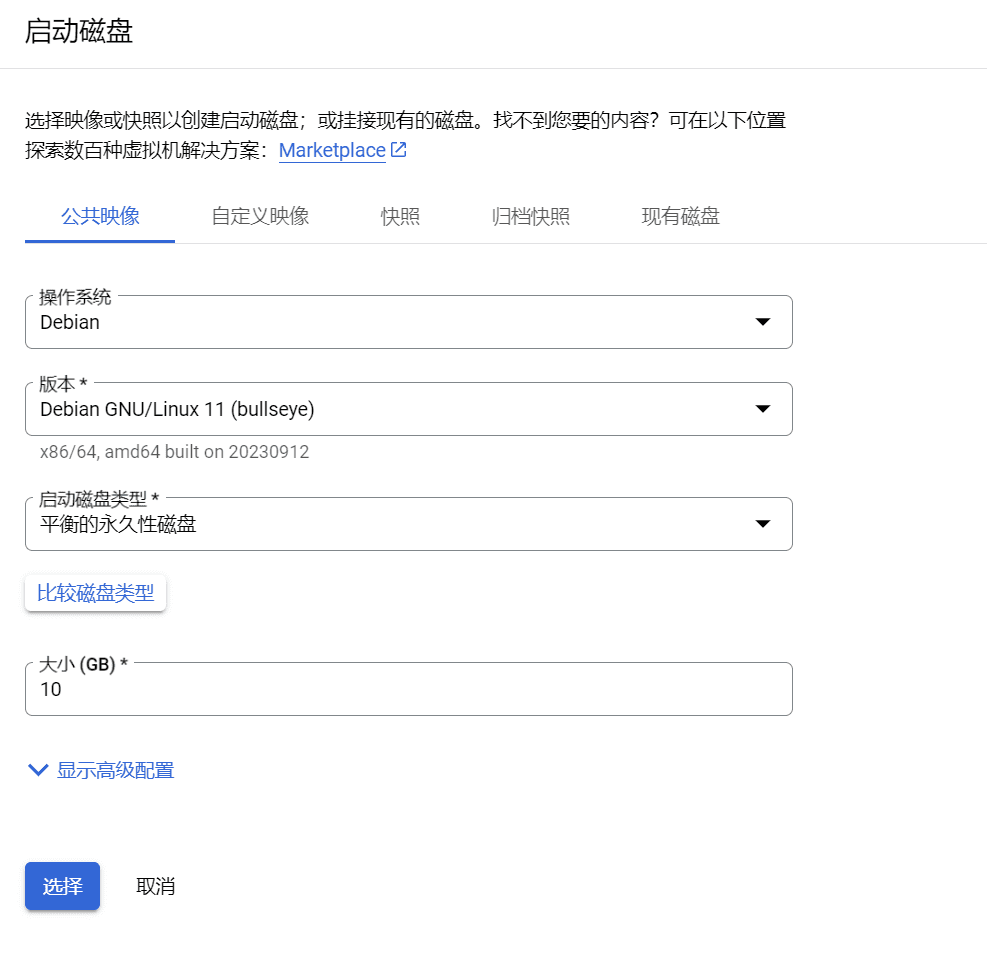987x963 pixels.
Task: Select the 公共映像 tab
Action: [99, 216]
